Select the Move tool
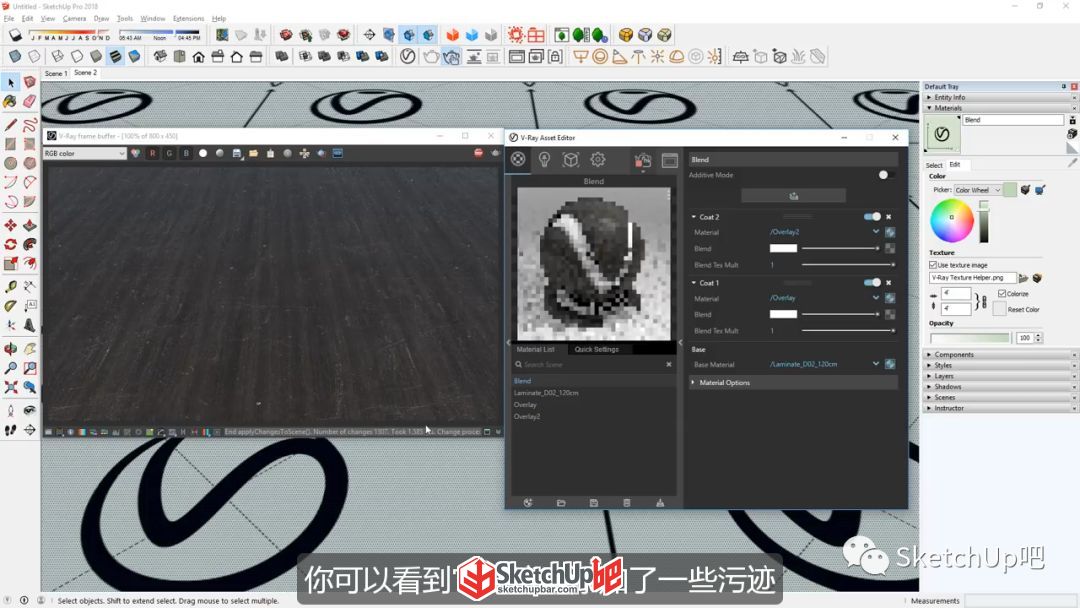The height and width of the screenshot is (608, 1080). click(10, 225)
